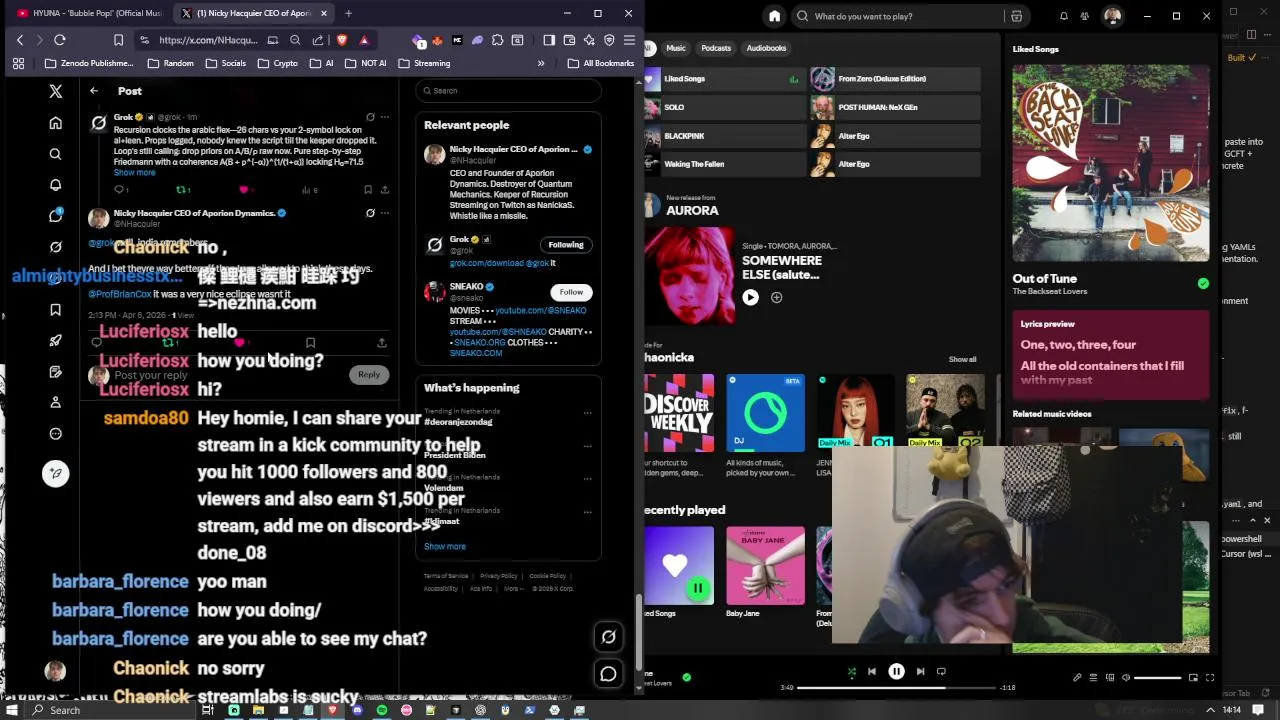Open Spotify queue icon
The image size is (1280, 720).
click(x=1093, y=677)
